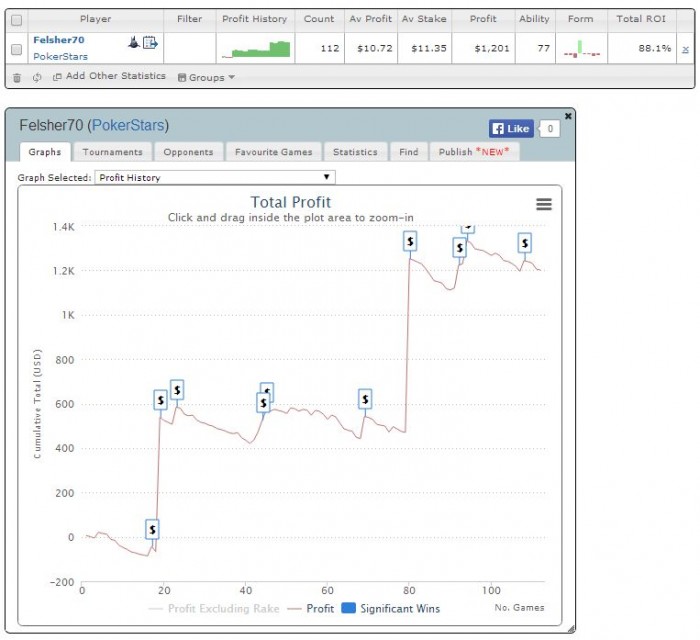
Task: Sort by the Count column header
Action: [319, 19]
